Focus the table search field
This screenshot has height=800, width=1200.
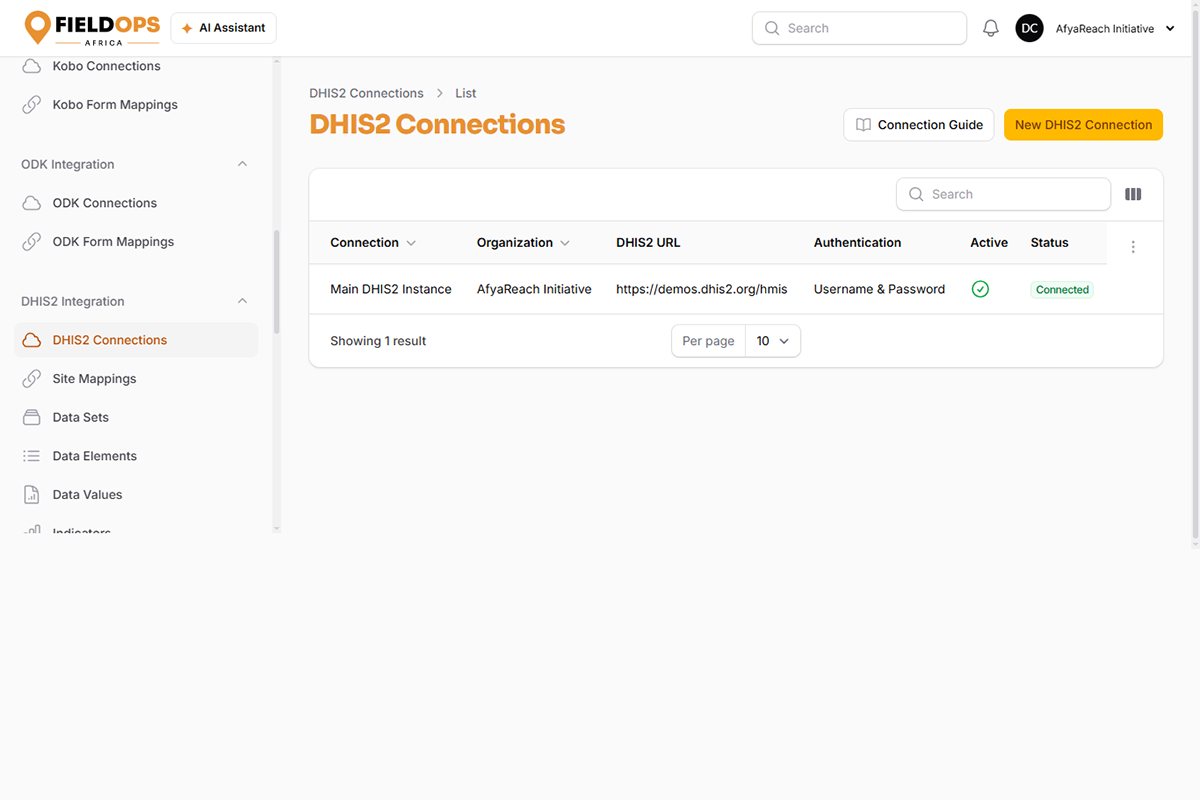tap(1003, 194)
